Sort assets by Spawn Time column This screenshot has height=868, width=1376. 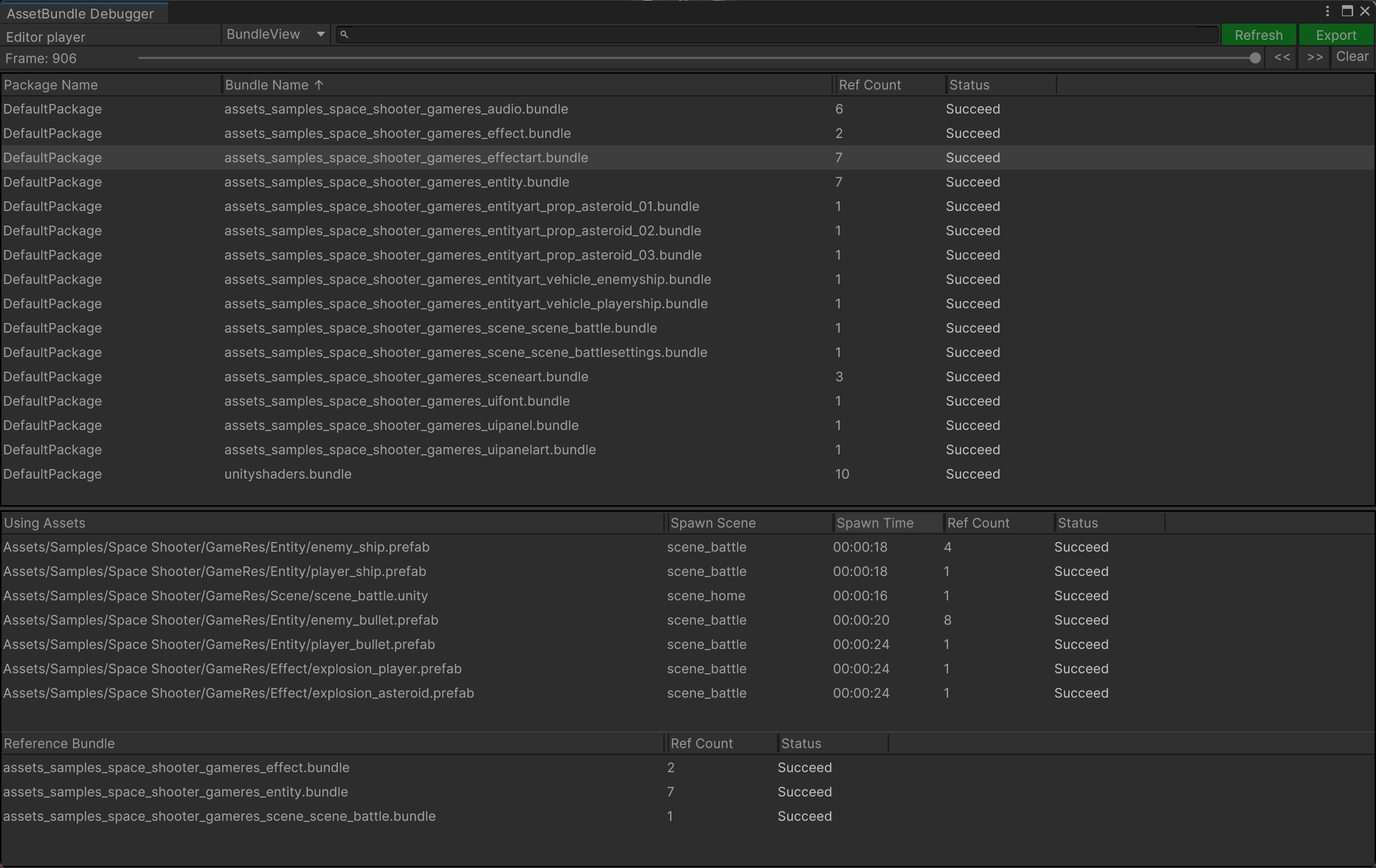pyautogui.click(x=888, y=523)
